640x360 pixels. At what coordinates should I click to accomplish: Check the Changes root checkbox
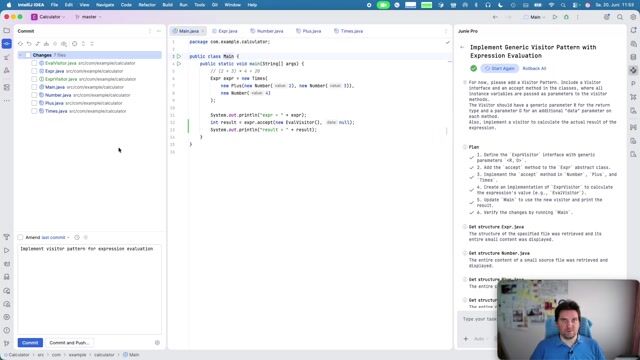[x=28, y=55]
